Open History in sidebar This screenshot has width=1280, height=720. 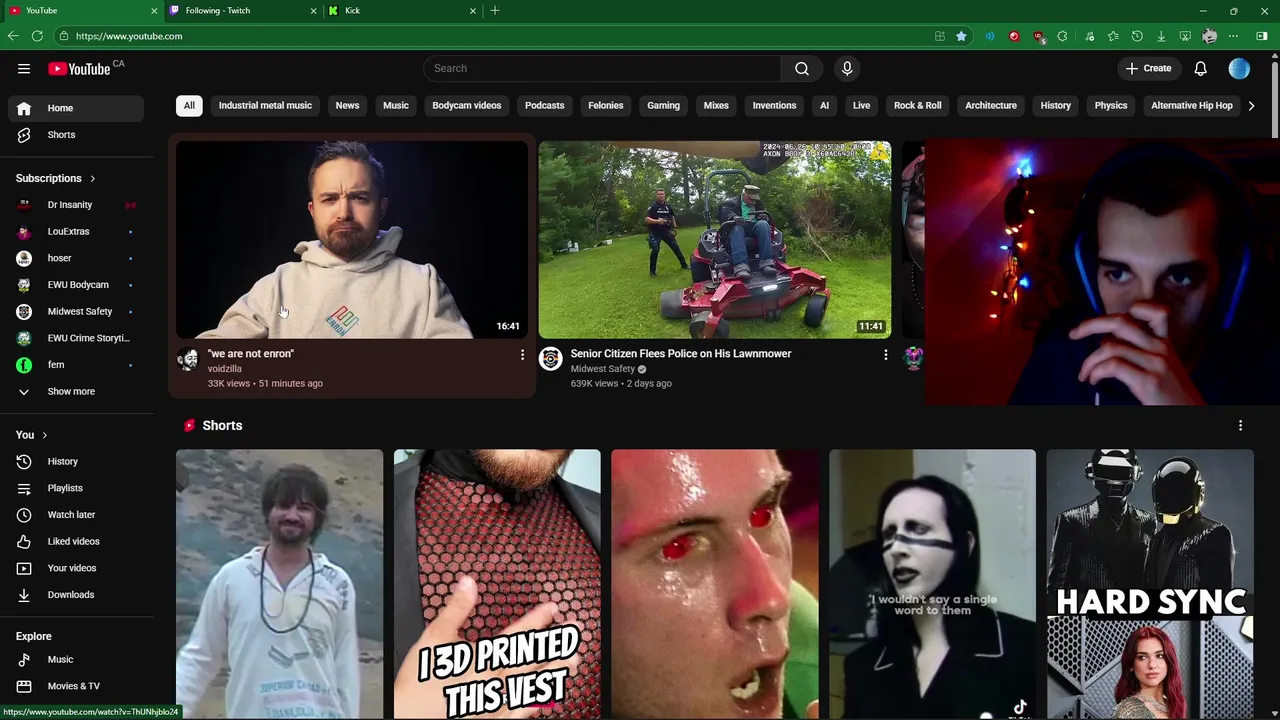point(76,461)
